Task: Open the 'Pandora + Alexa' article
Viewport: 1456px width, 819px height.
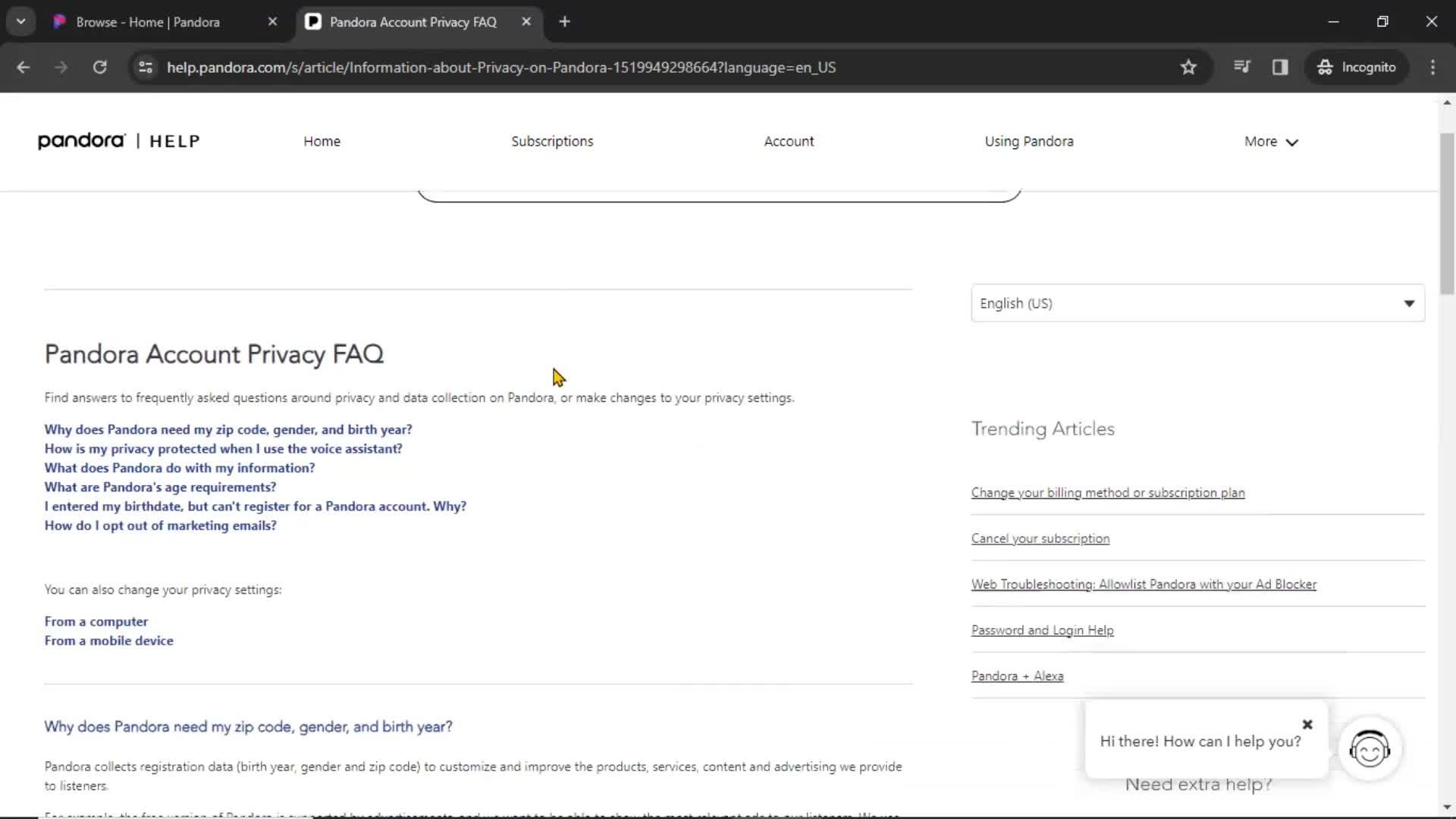Action: (x=1017, y=676)
